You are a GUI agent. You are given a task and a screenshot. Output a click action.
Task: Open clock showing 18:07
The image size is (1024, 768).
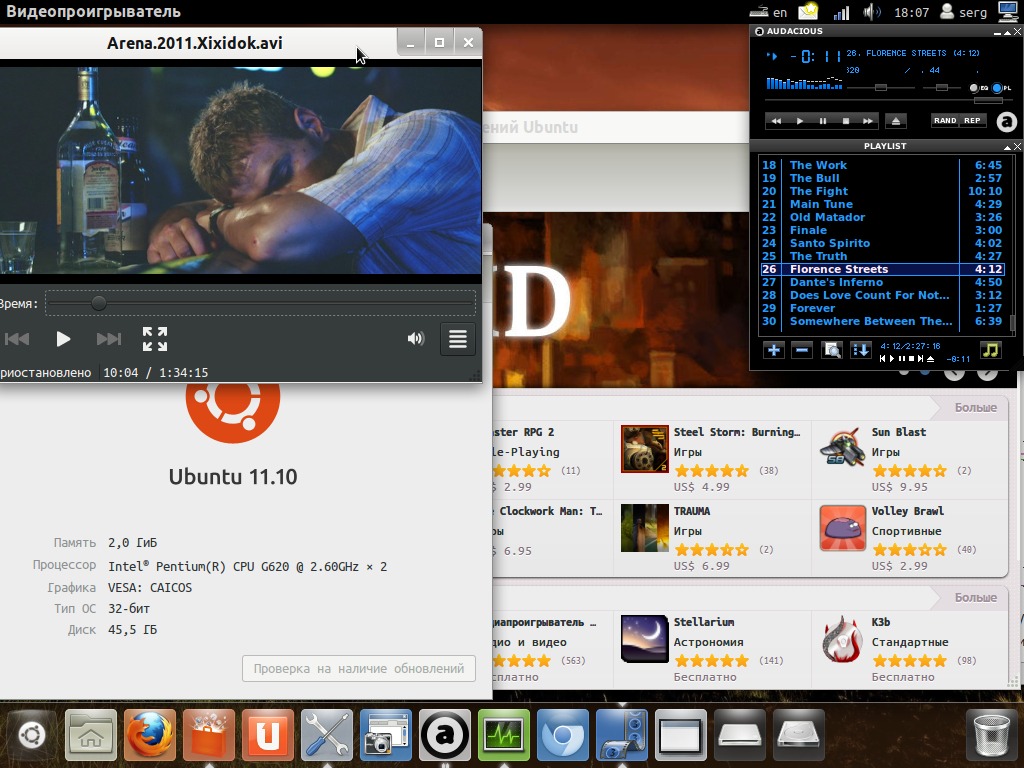pyautogui.click(x=911, y=12)
